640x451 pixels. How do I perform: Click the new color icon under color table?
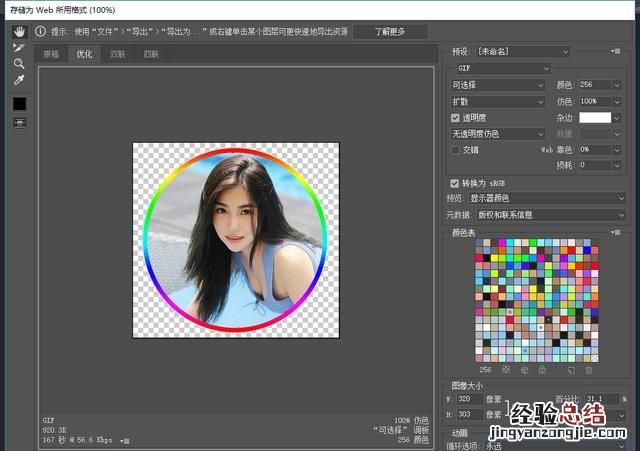coord(570,369)
